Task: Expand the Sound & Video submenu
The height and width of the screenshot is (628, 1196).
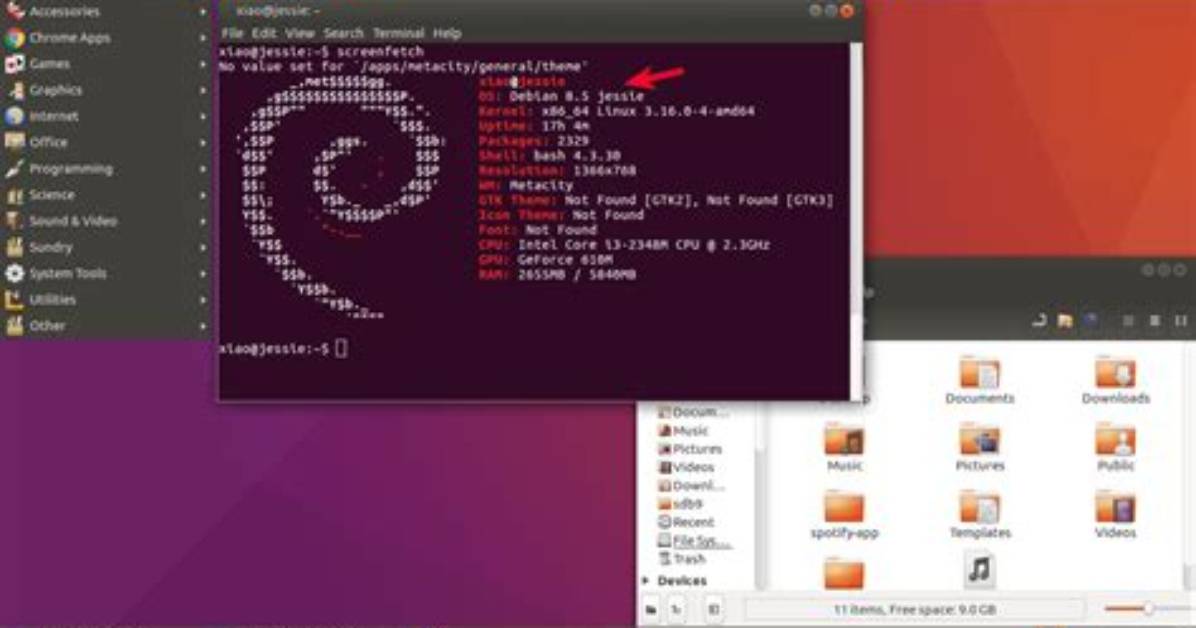Action: pos(203,221)
